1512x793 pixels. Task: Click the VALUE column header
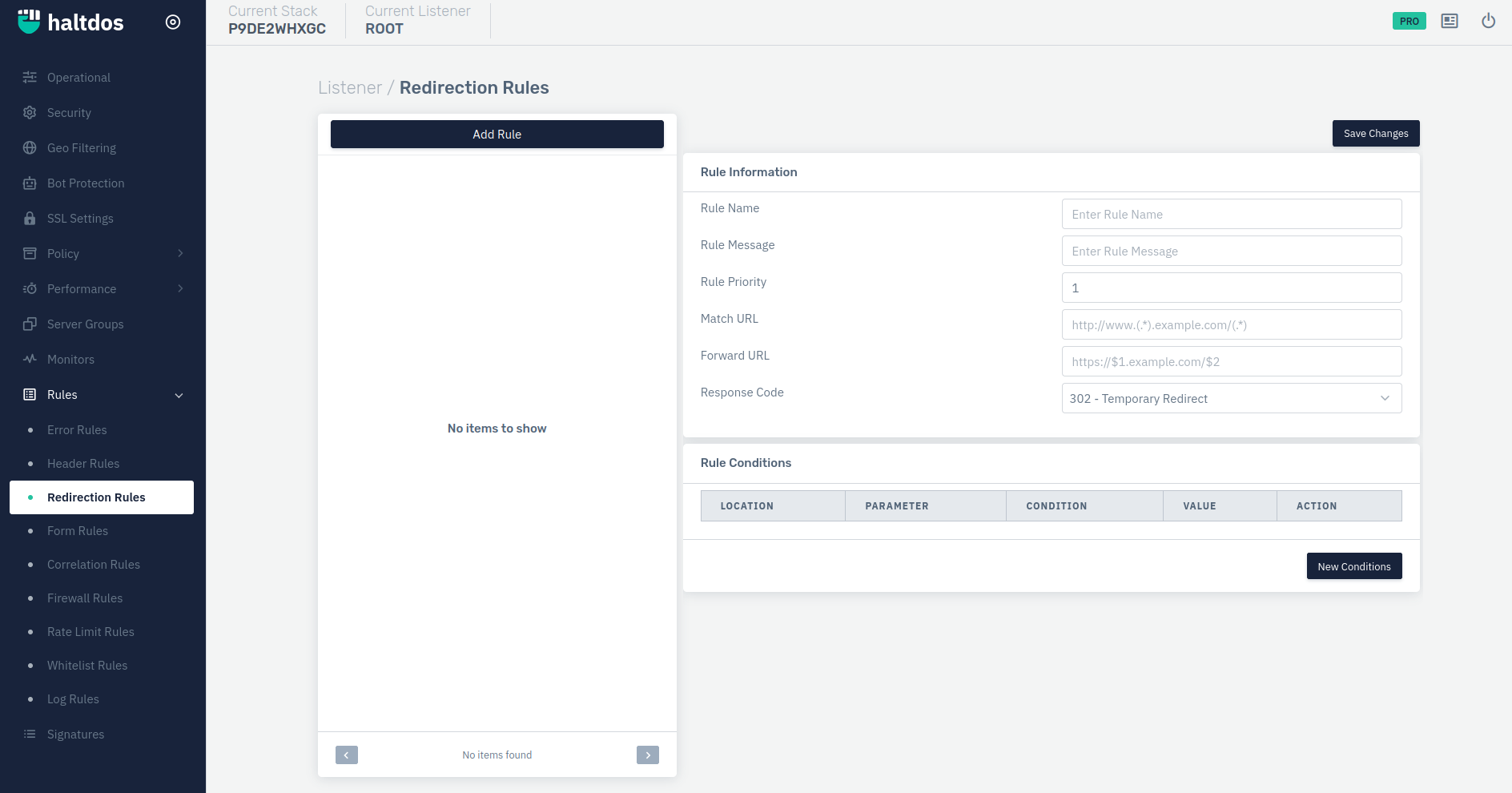point(1220,506)
